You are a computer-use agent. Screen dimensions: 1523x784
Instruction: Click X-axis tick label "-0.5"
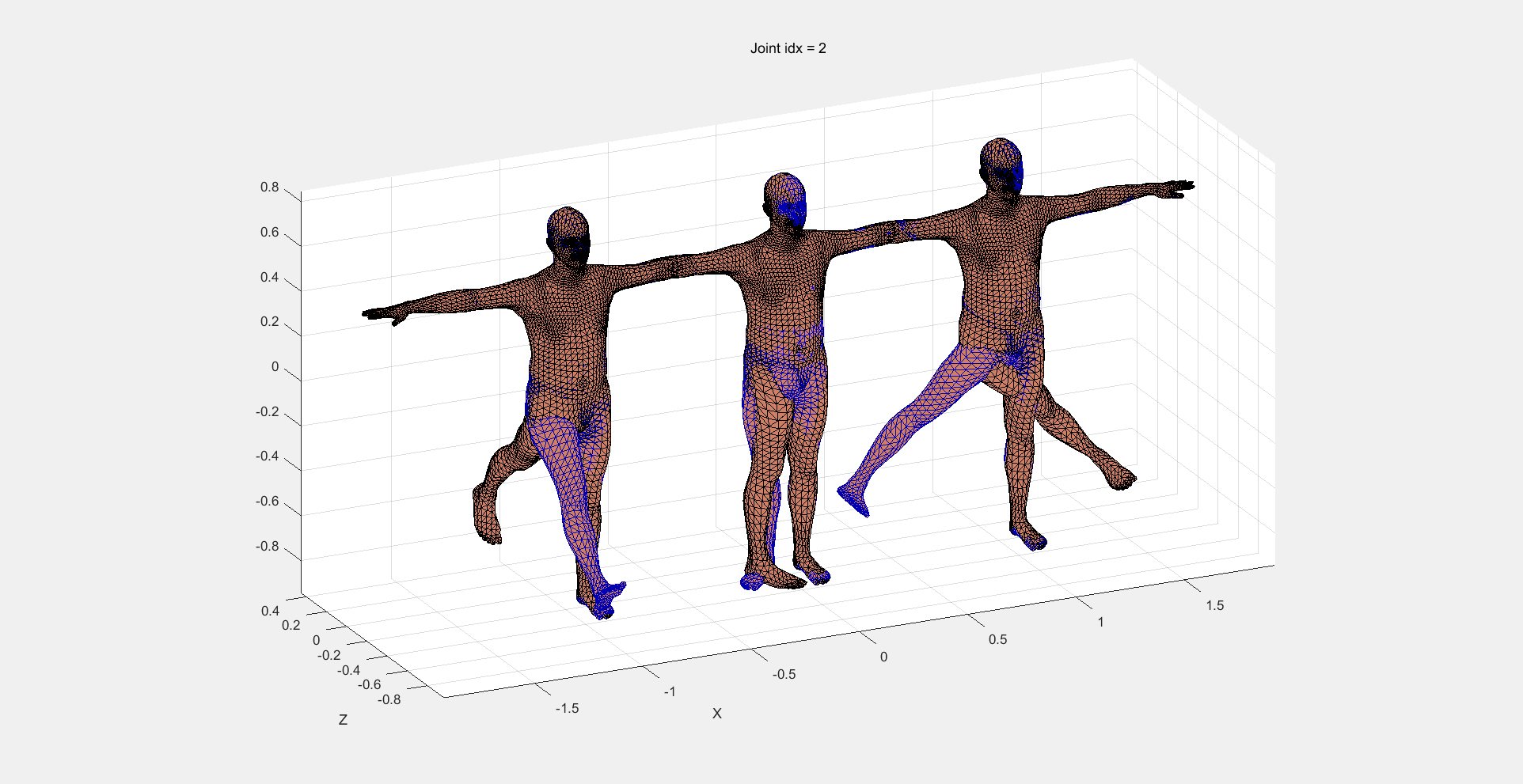pyautogui.click(x=784, y=675)
